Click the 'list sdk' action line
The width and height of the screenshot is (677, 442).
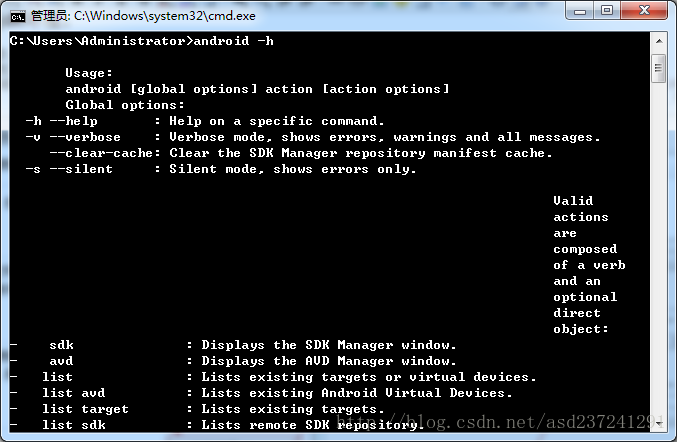[217, 425]
